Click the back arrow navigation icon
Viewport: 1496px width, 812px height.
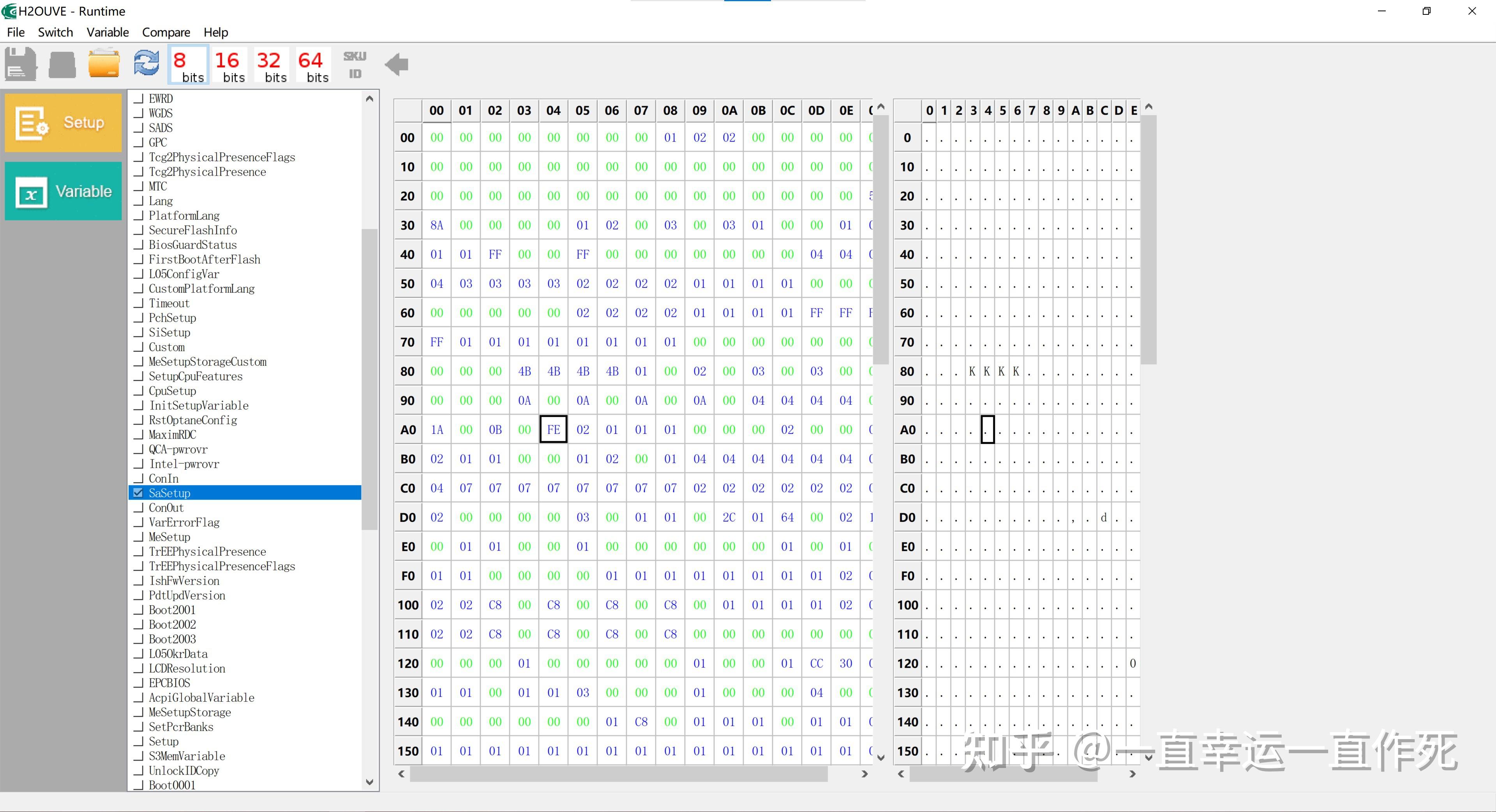[397, 64]
